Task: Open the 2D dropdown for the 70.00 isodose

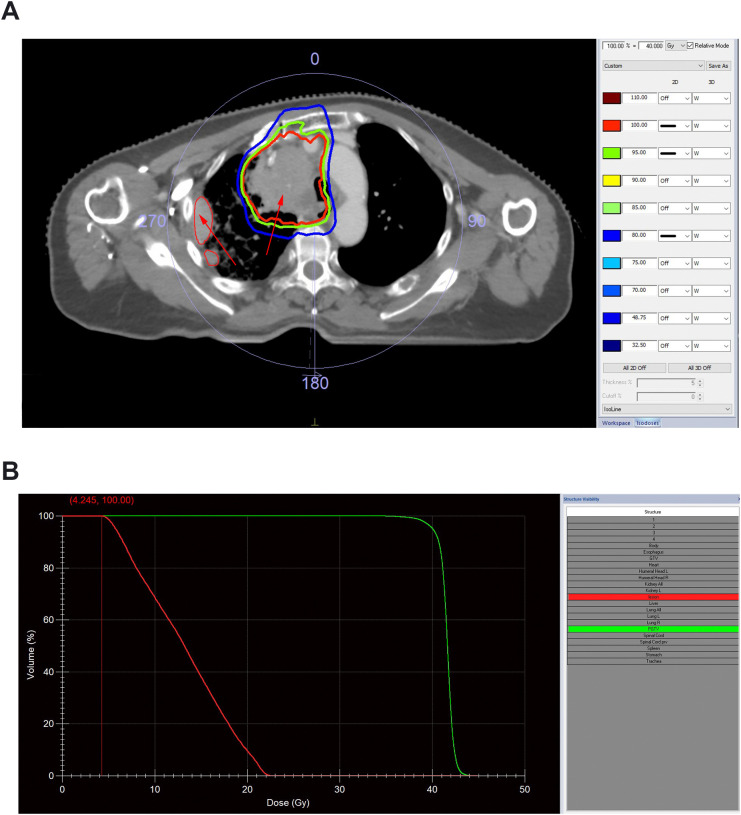Action: click(x=674, y=291)
